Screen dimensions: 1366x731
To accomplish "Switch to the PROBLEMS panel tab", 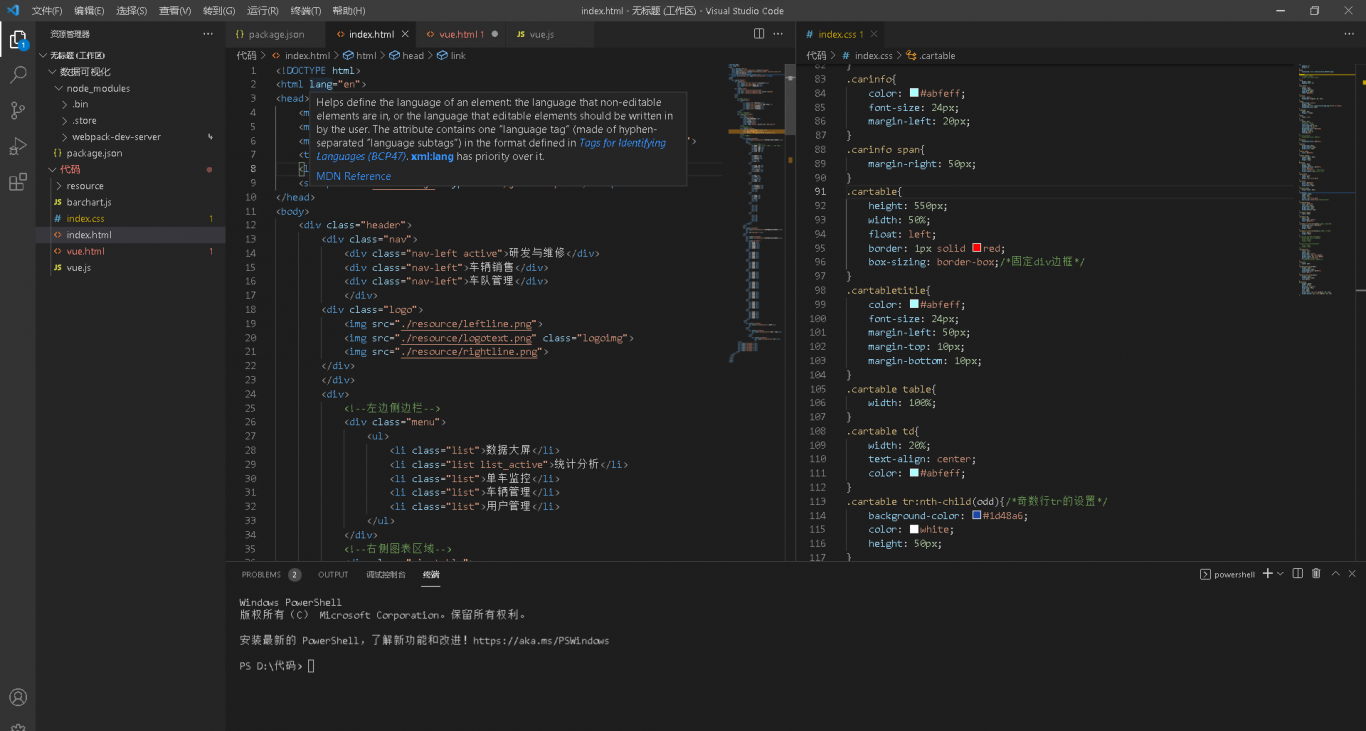I will (x=261, y=574).
